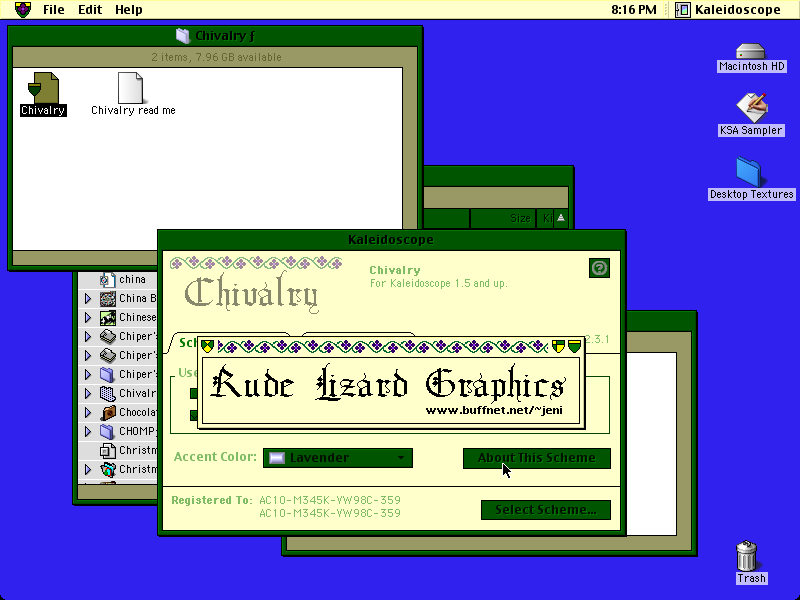The width and height of the screenshot is (800, 600).
Task: Open the Edit menu
Action: click(90, 9)
